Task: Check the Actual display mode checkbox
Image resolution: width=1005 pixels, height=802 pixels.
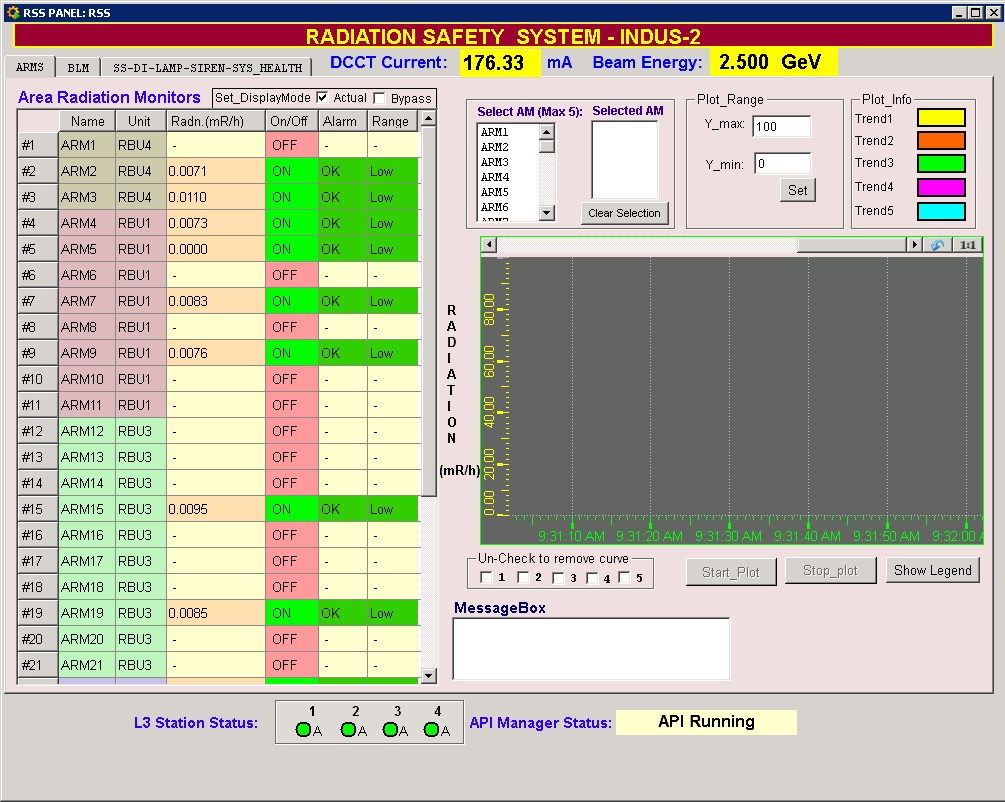Action: 322,97
